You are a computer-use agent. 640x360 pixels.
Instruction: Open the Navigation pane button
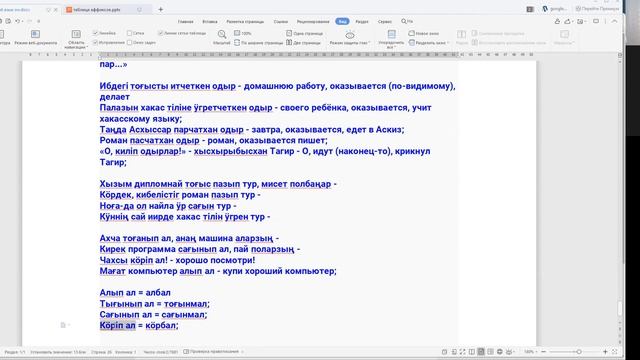pos(76,39)
